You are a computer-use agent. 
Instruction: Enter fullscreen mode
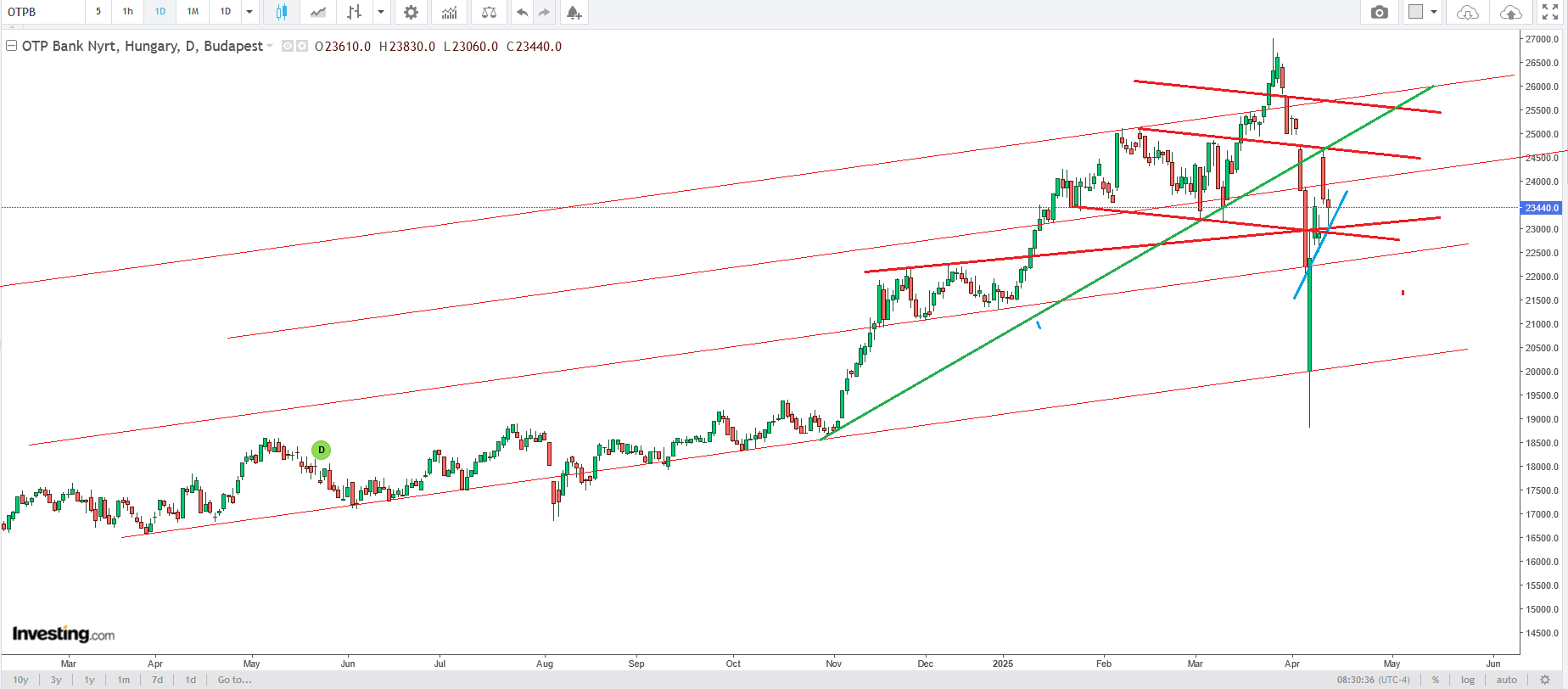point(1549,12)
